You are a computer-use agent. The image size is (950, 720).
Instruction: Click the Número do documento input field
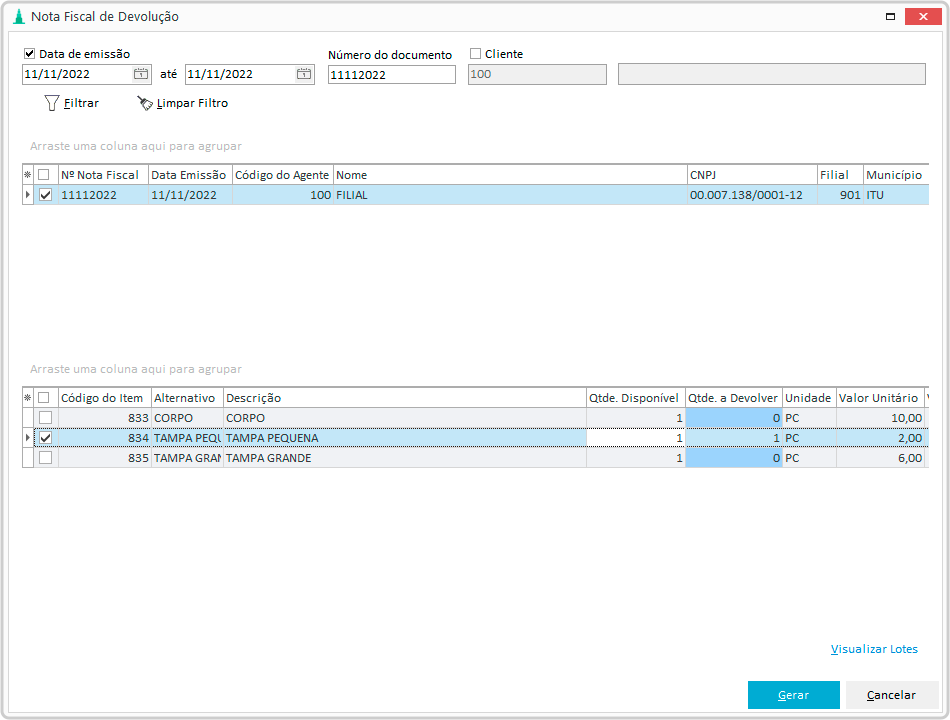tap(391, 74)
